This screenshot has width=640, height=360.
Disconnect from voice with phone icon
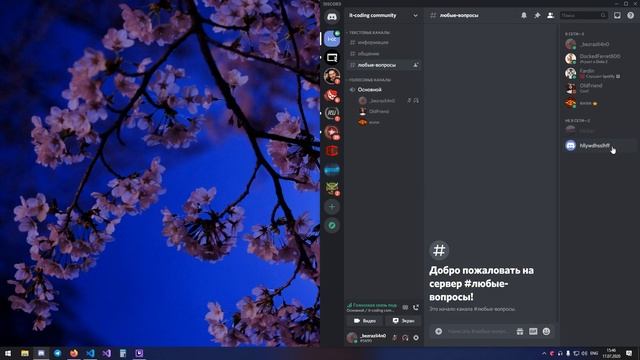416,307
